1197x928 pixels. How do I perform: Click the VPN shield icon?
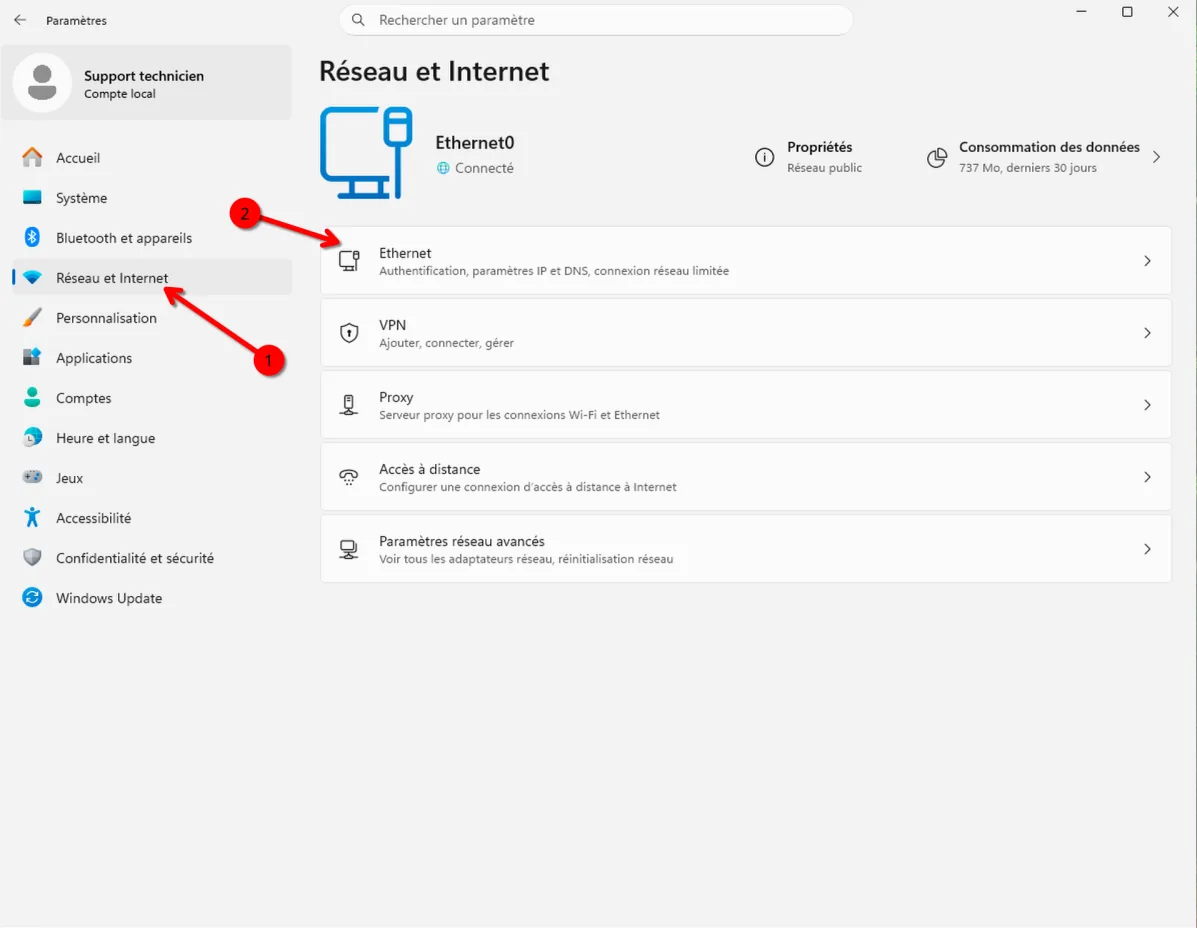tap(349, 333)
